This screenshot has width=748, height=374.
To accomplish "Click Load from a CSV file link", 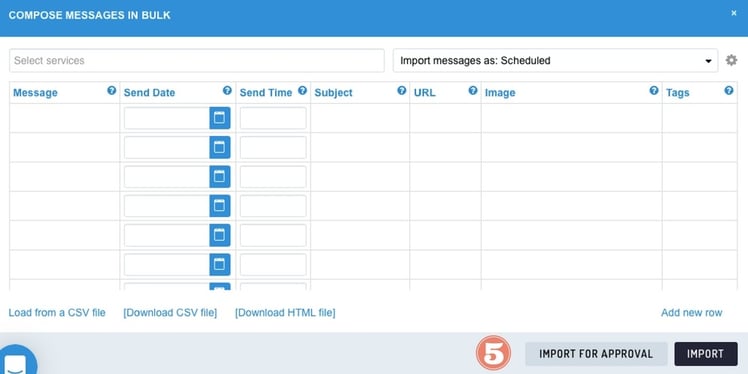I will (x=57, y=313).
